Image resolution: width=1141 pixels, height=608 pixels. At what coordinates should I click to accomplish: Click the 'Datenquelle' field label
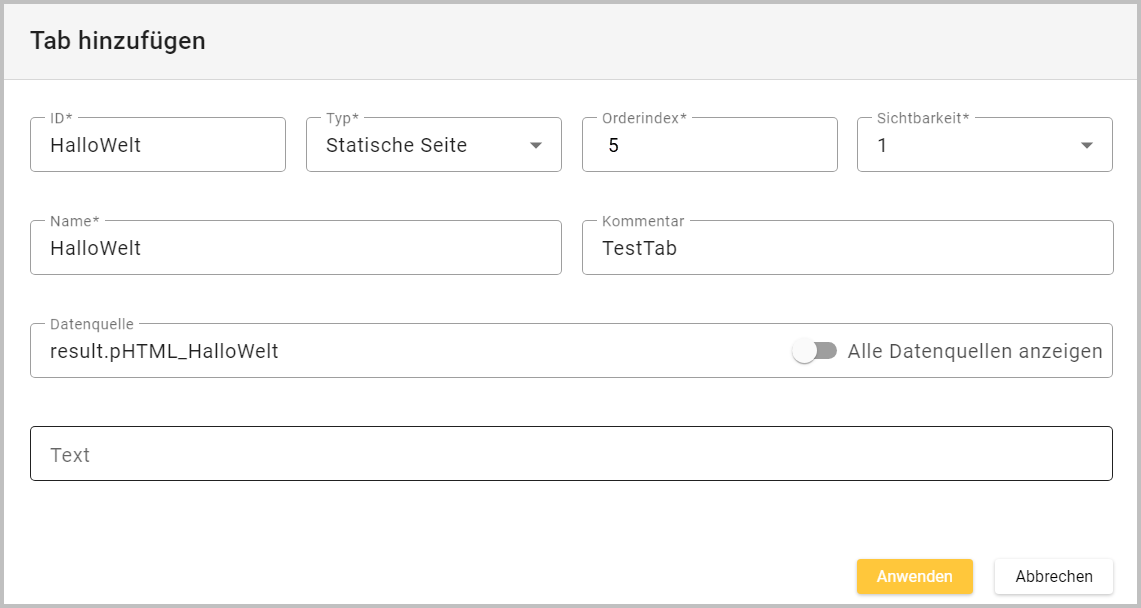coord(92,324)
